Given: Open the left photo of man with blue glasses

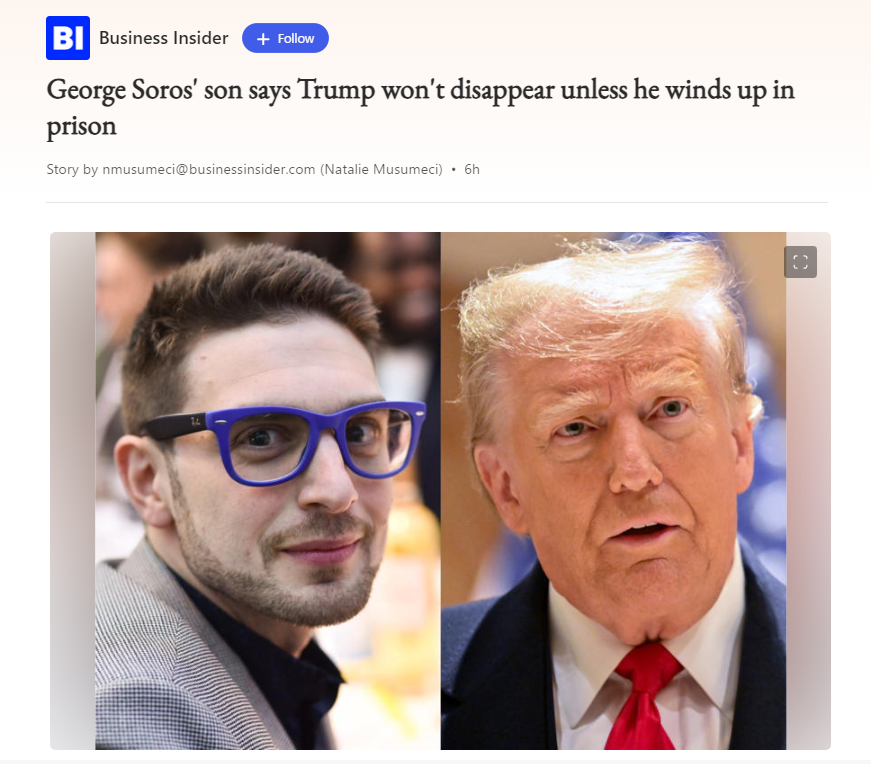Looking at the screenshot, I should pyautogui.click(x=268, y=491).
